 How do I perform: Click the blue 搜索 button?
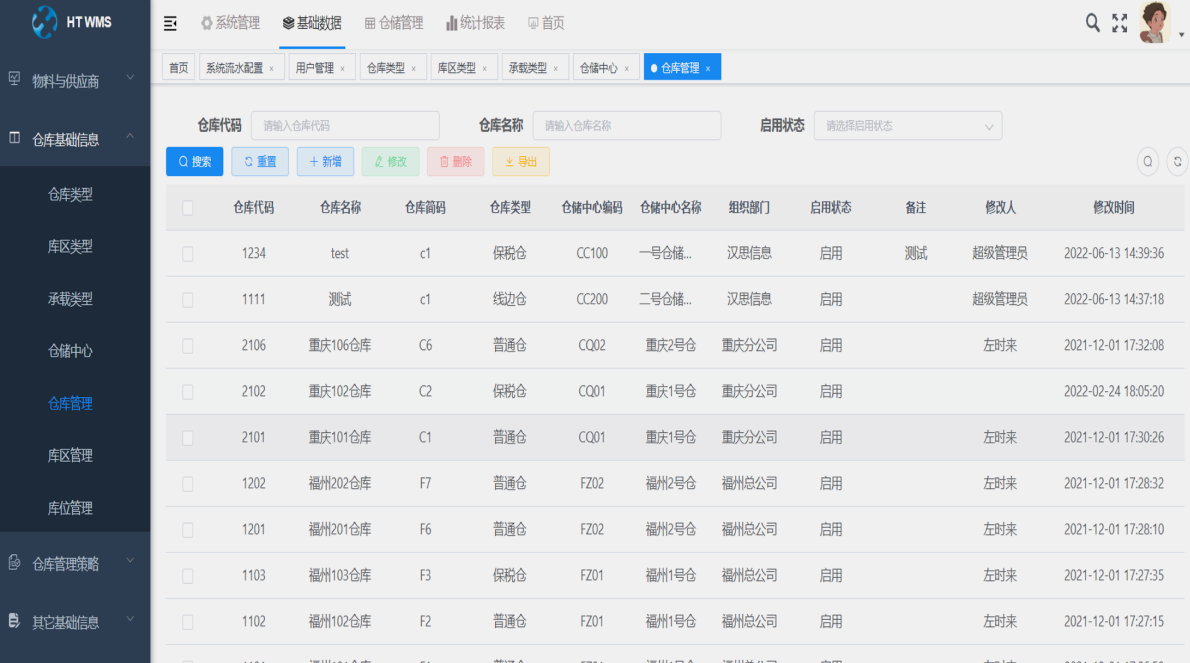[x=195, y=162]
